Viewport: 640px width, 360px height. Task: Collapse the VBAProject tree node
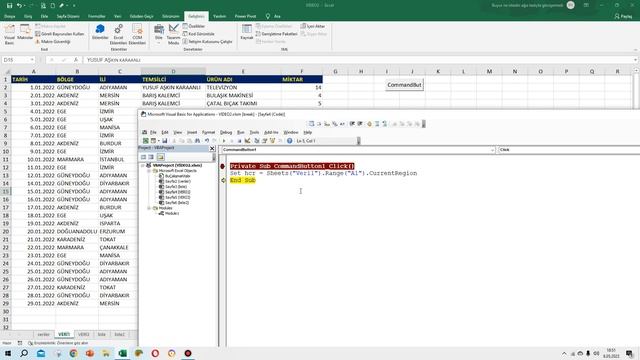[x=143, y=166]
